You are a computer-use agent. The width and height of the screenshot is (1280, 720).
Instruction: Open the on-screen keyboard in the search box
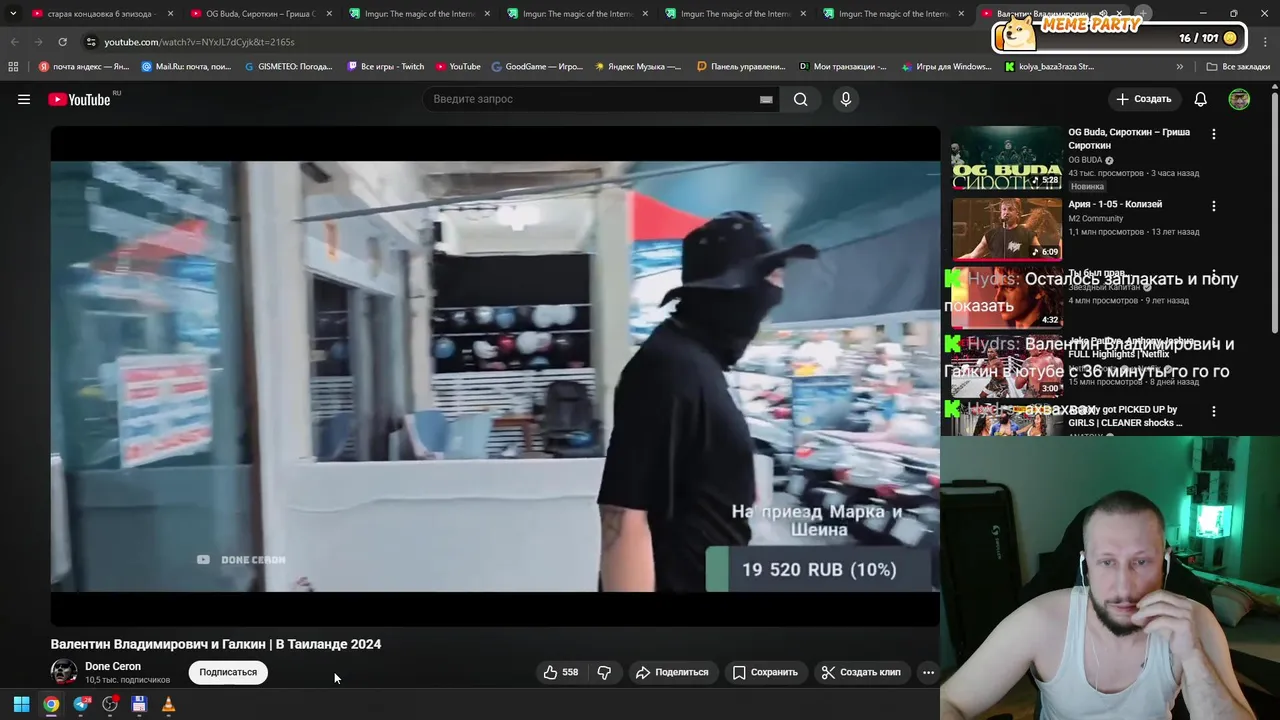(x=766, y=99)
